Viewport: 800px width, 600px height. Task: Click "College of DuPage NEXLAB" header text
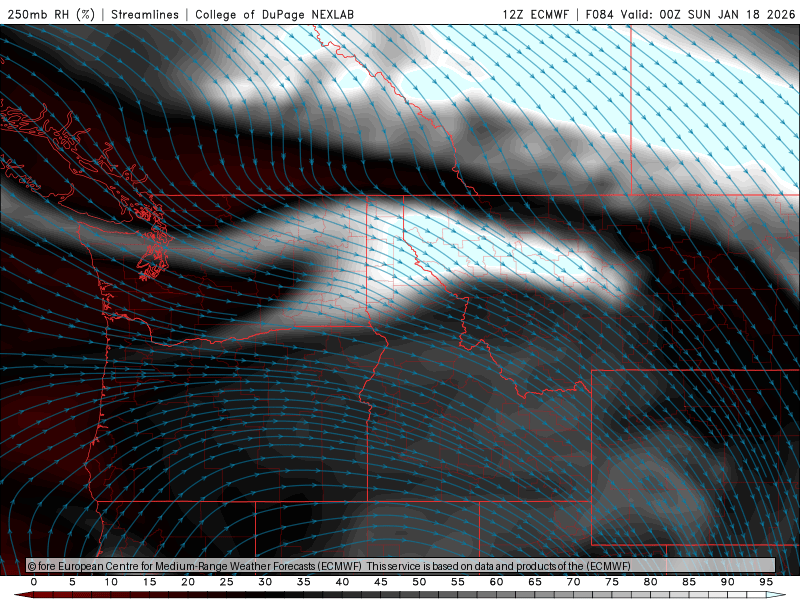274,14
